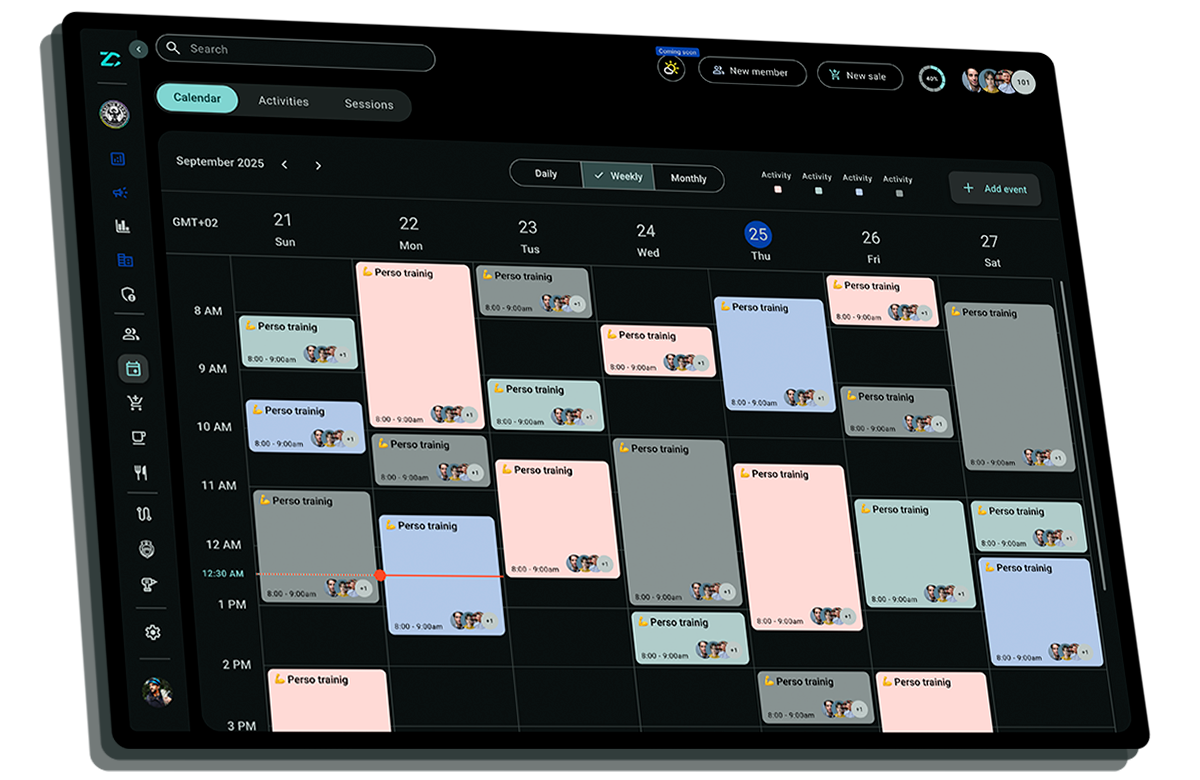Viewport: 1200px width, 780px height.
Task: Open settings gear in sidebar
Action: (x=152, y=632)
